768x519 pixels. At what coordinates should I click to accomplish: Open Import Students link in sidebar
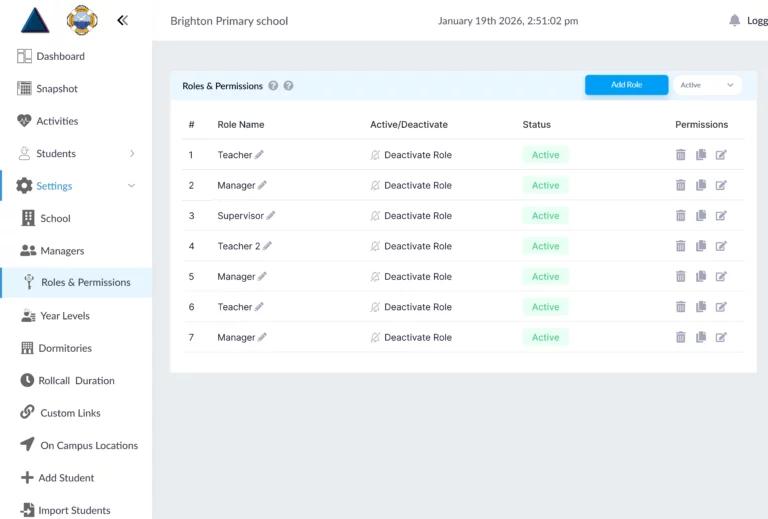coord(73,510)
